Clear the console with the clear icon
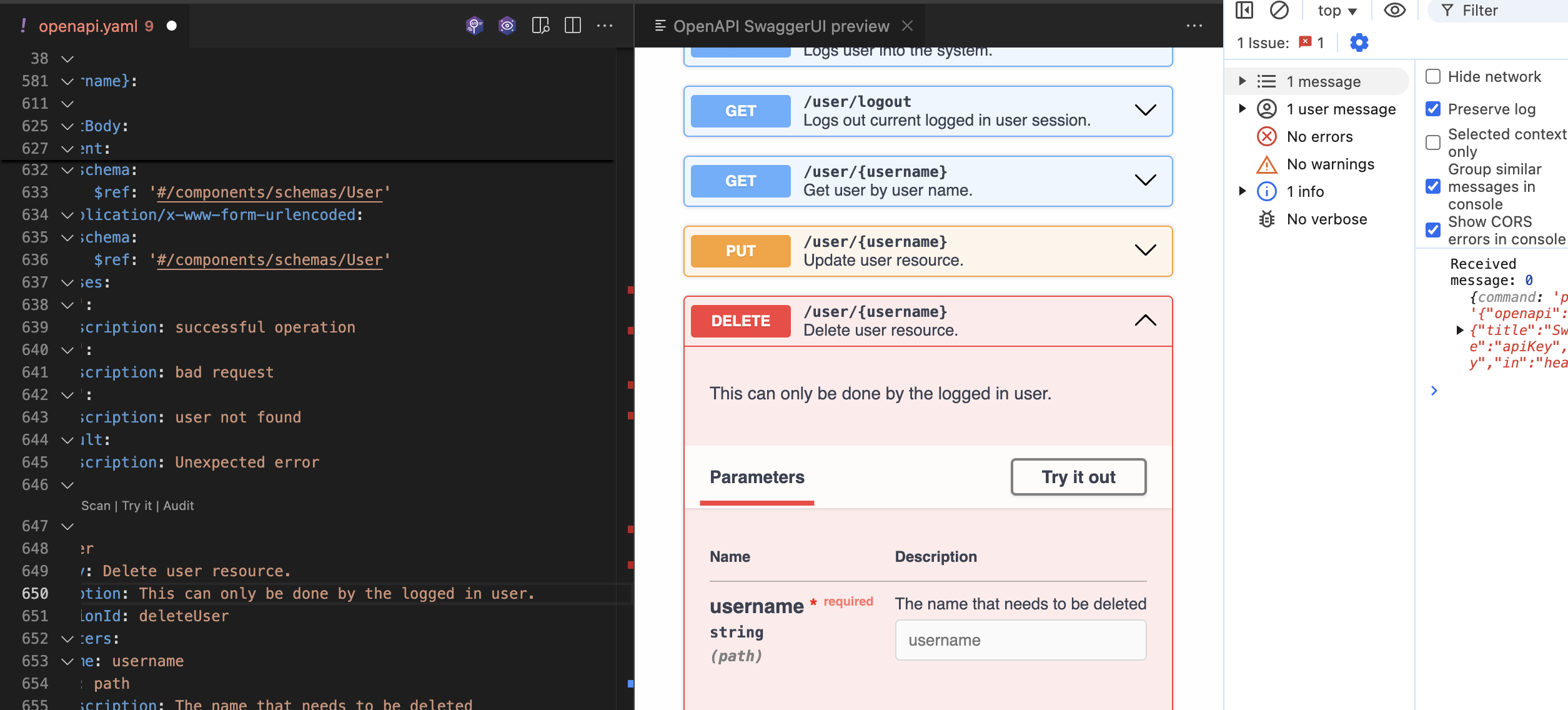This screenshot has height=710, width=1568. click(x=1279, y=10)
